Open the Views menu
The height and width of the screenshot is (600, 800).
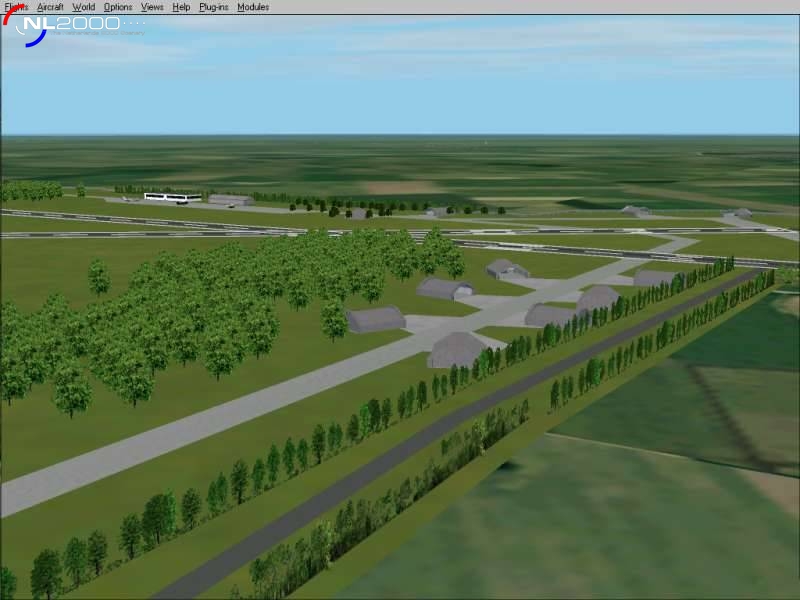(152, 7)
